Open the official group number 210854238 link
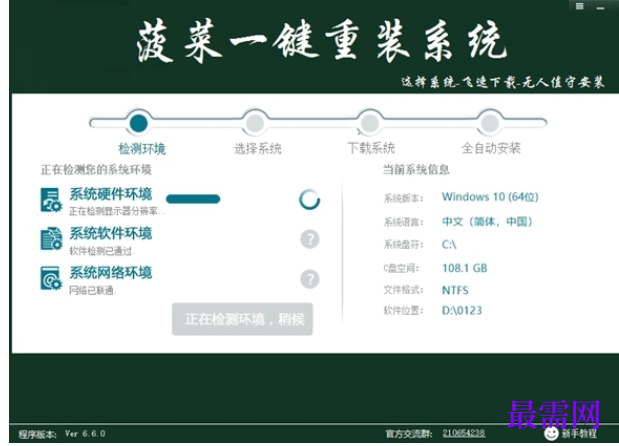Screen dimensions: 619x446 coord(464,433)
